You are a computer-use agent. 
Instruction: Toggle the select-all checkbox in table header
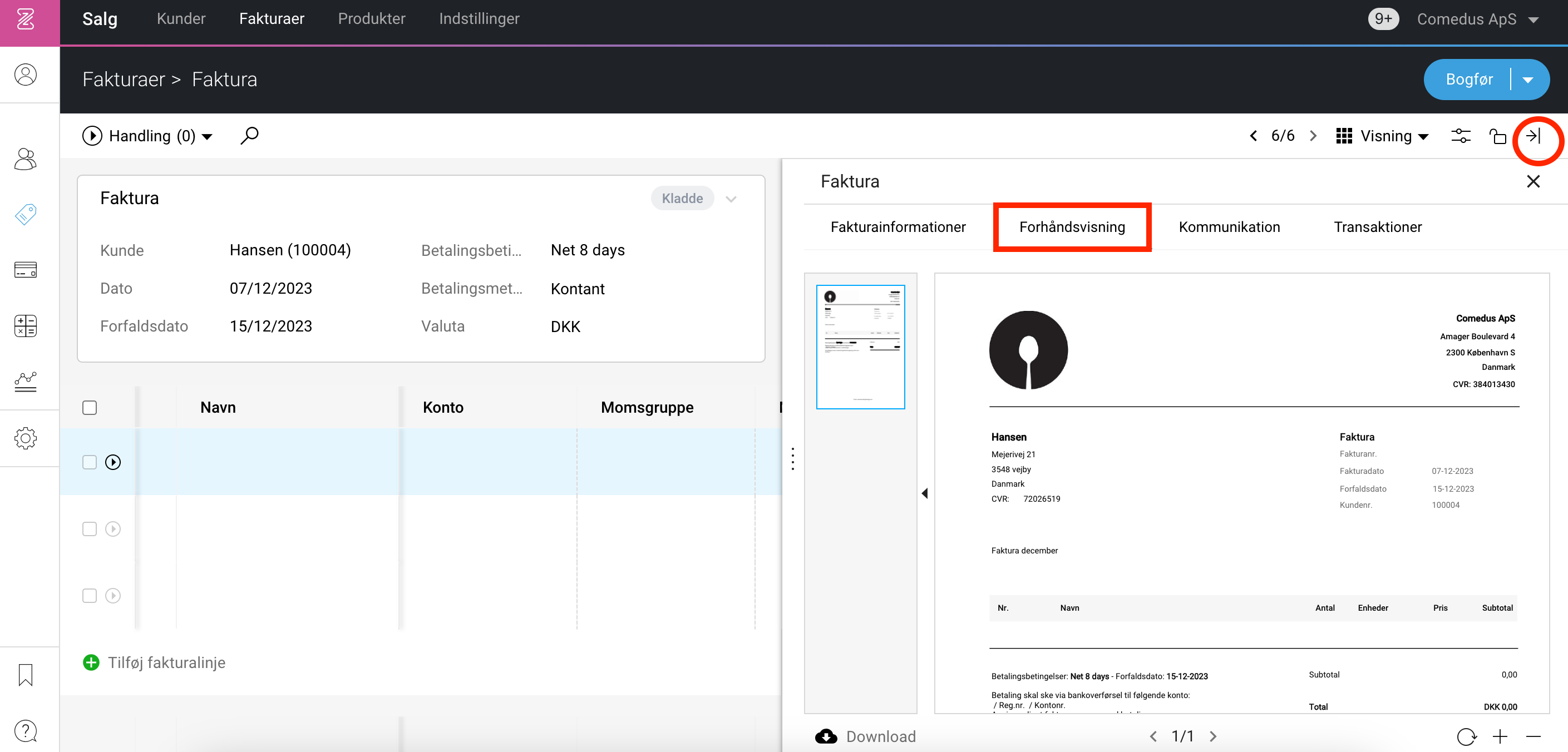click(90, 408)
